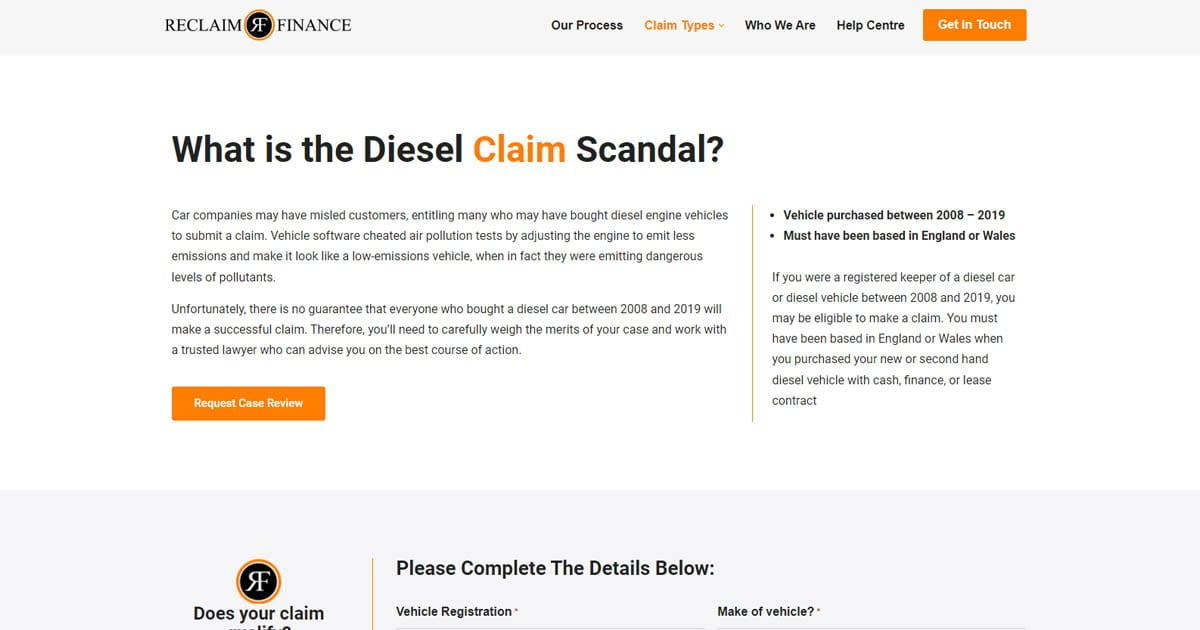Click the Vehicle Registration input field
Screen dimensions: 1200x630
[x=550, y=628]
